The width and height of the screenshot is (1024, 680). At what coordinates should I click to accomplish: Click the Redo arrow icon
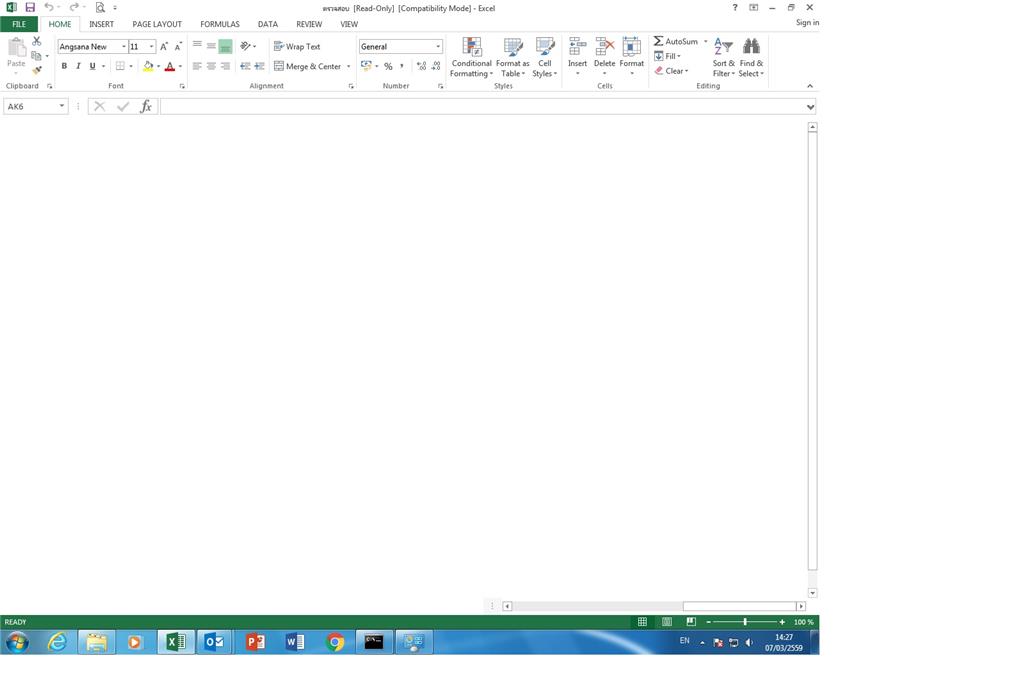73,7
